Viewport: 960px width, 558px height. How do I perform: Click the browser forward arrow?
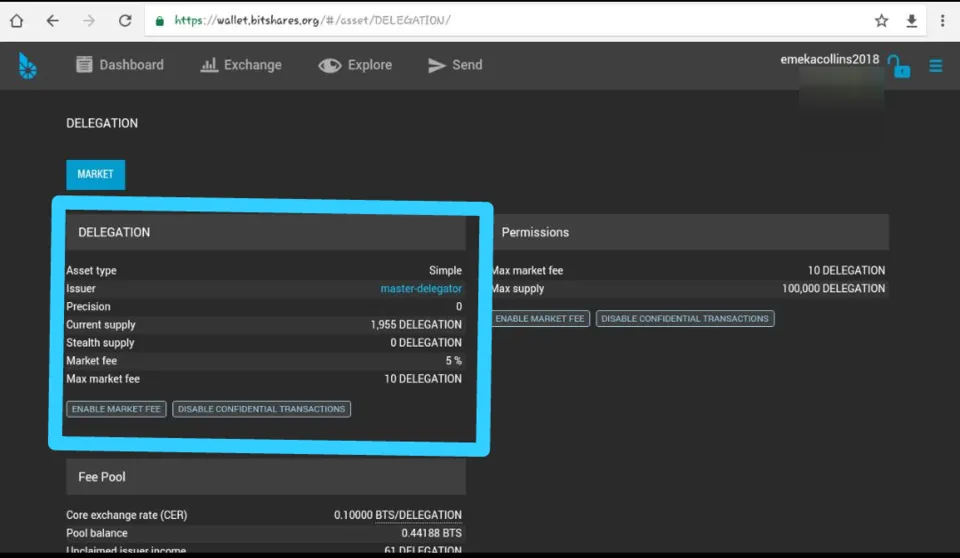[x=89, y=21]
